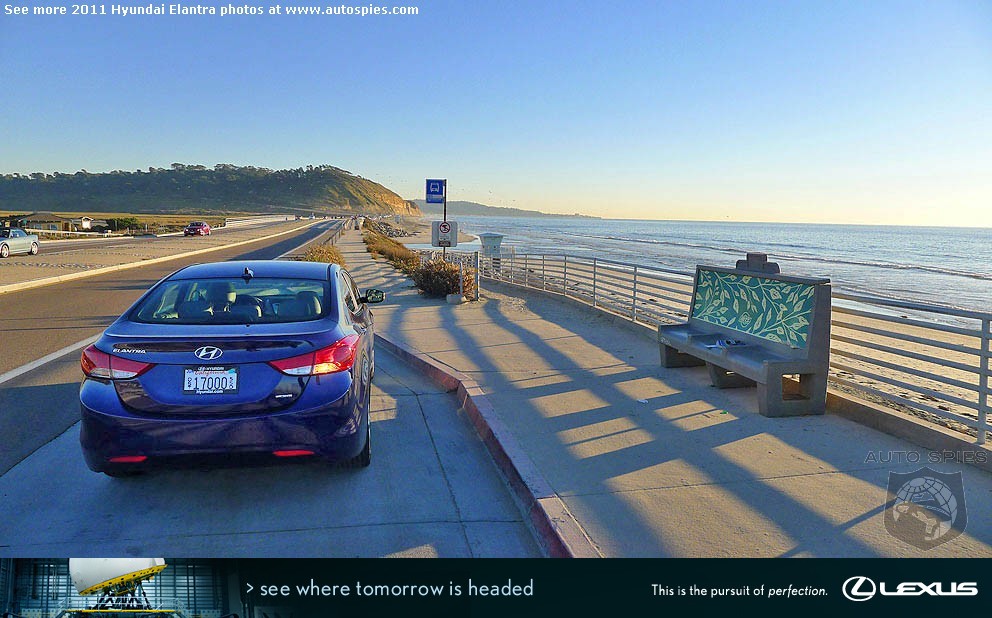The height and width of the screenshot is (618, 992).
Task: Select the ad thumbnail image in banner
Action: [115, 588]
